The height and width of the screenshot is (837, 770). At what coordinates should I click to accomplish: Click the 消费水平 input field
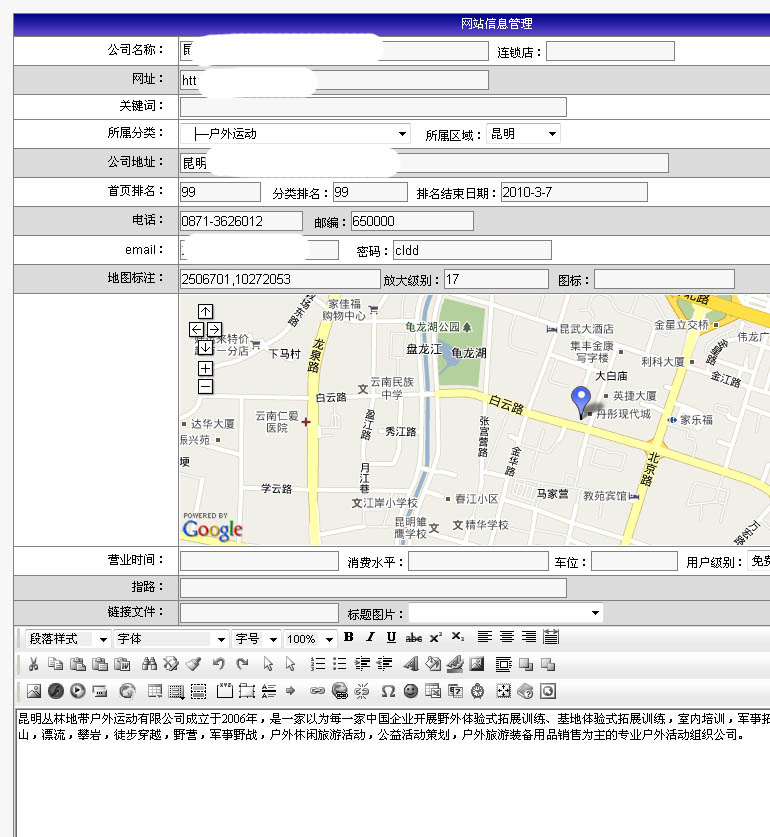[x=478, y=560]
